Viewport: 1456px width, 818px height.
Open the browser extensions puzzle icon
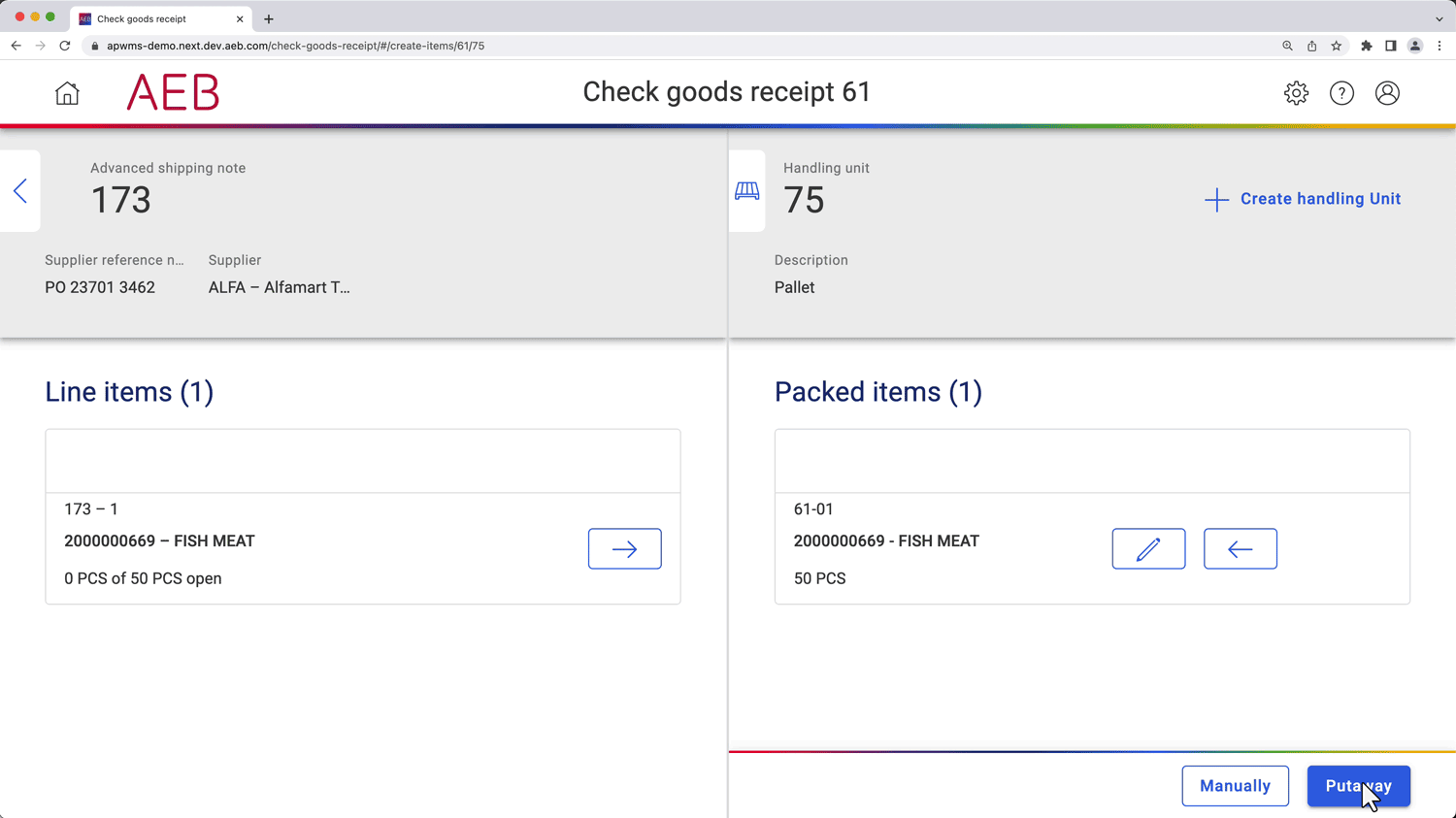pyautogui.click(x=1366, y=46)
